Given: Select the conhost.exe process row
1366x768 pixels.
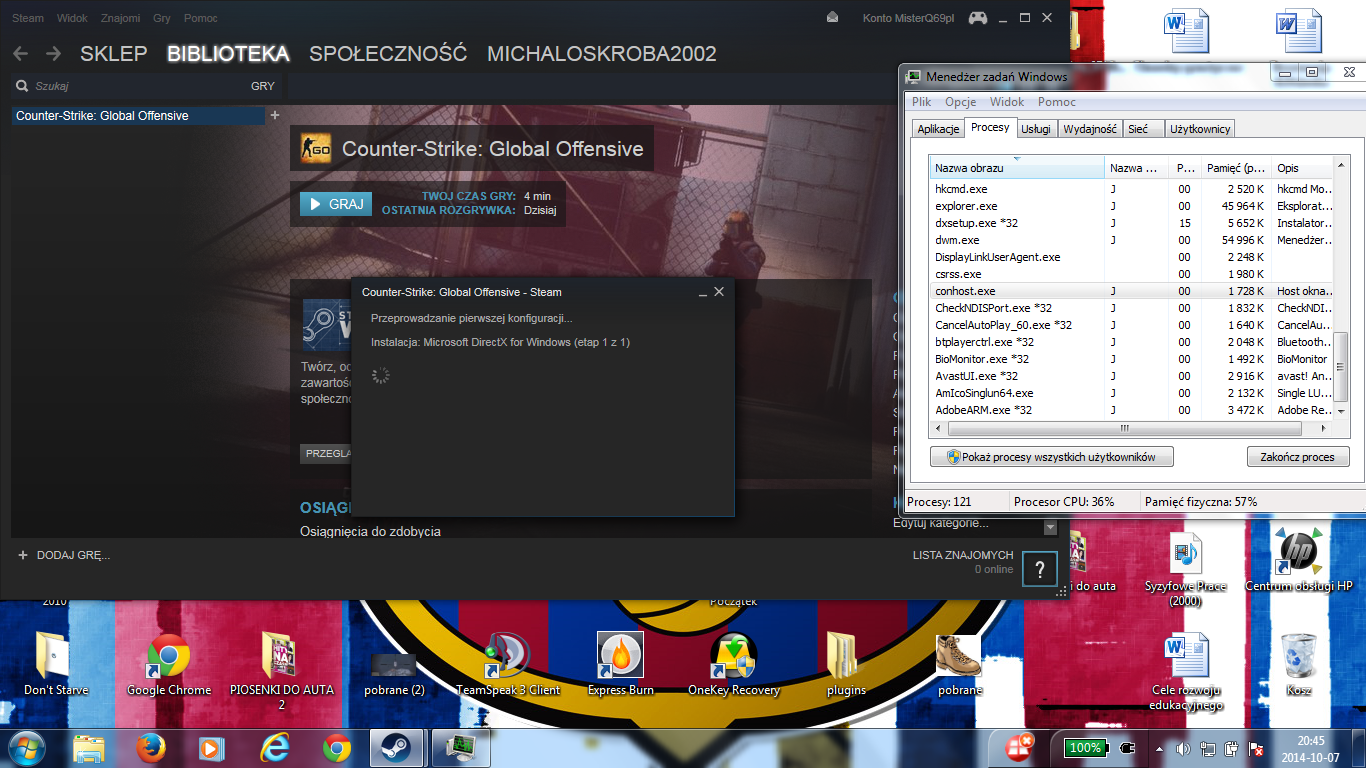Looking at the screenshot, I should pyautogui.click(x=1131, y=291).
